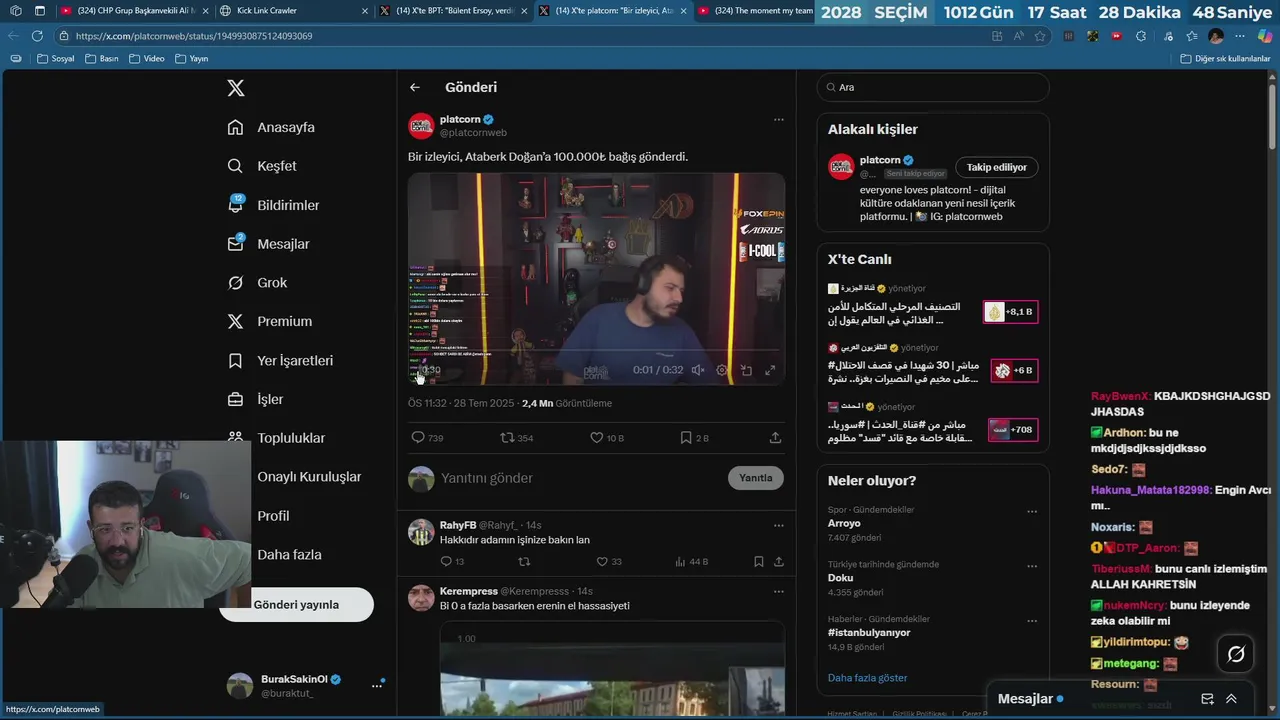Open platcorn profile avatar in post
Viewport: 1280px width, 720px height.
coord(421,126)
